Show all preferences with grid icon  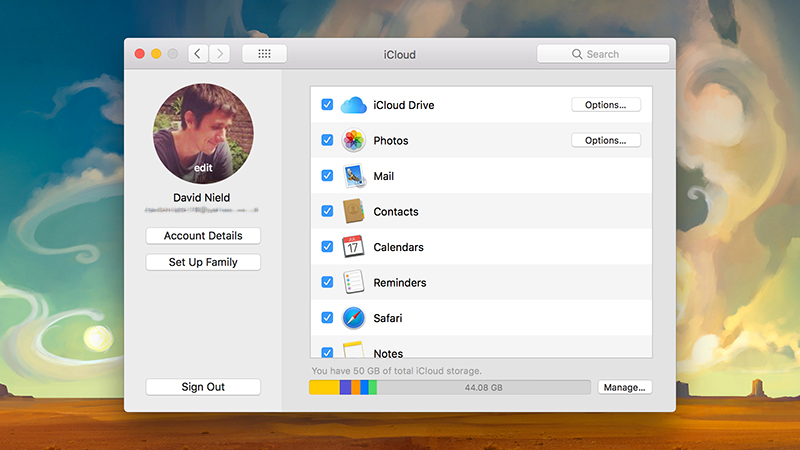point(264,54)
